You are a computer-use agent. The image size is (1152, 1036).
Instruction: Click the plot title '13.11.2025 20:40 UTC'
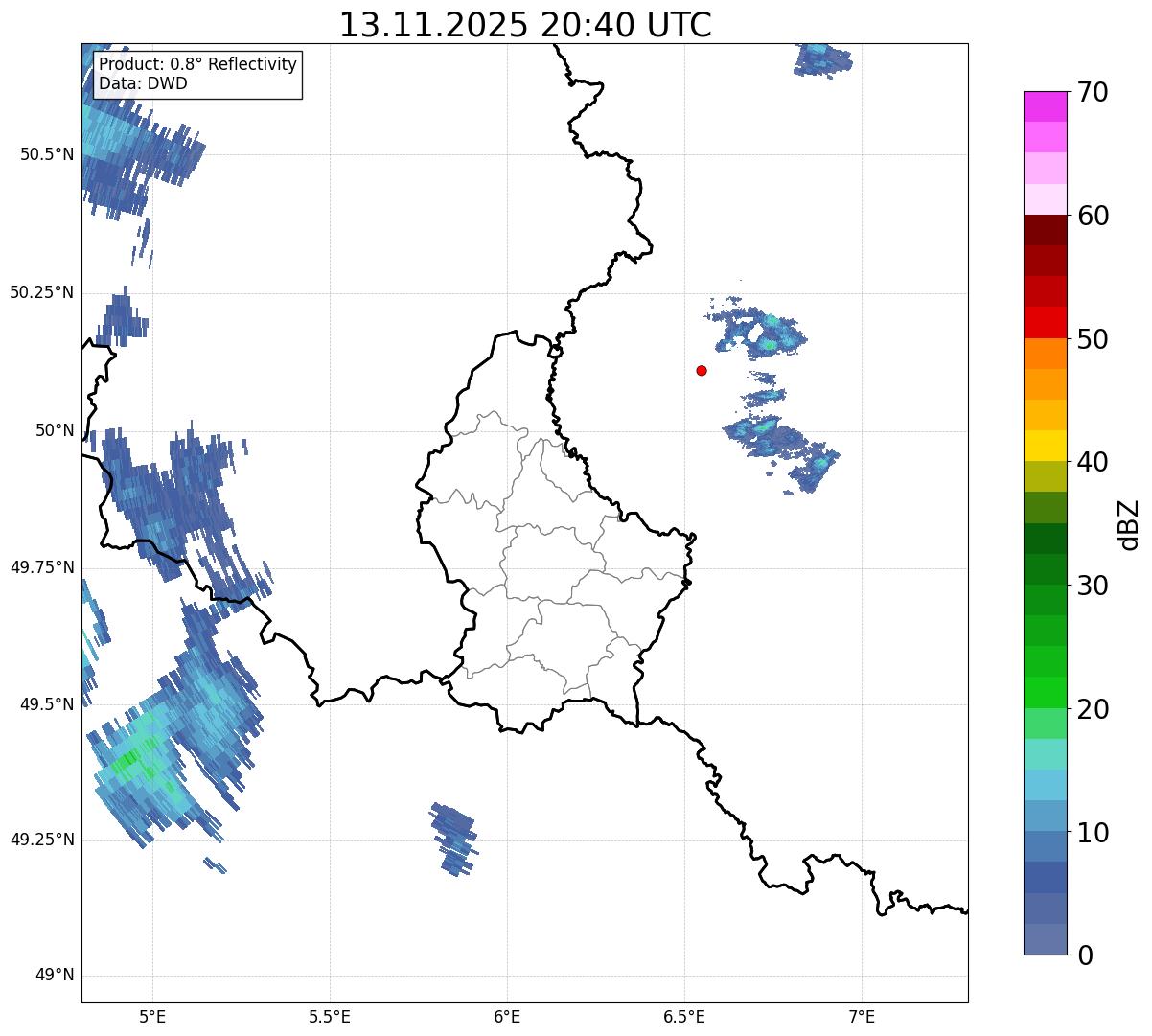pos(525,25)
